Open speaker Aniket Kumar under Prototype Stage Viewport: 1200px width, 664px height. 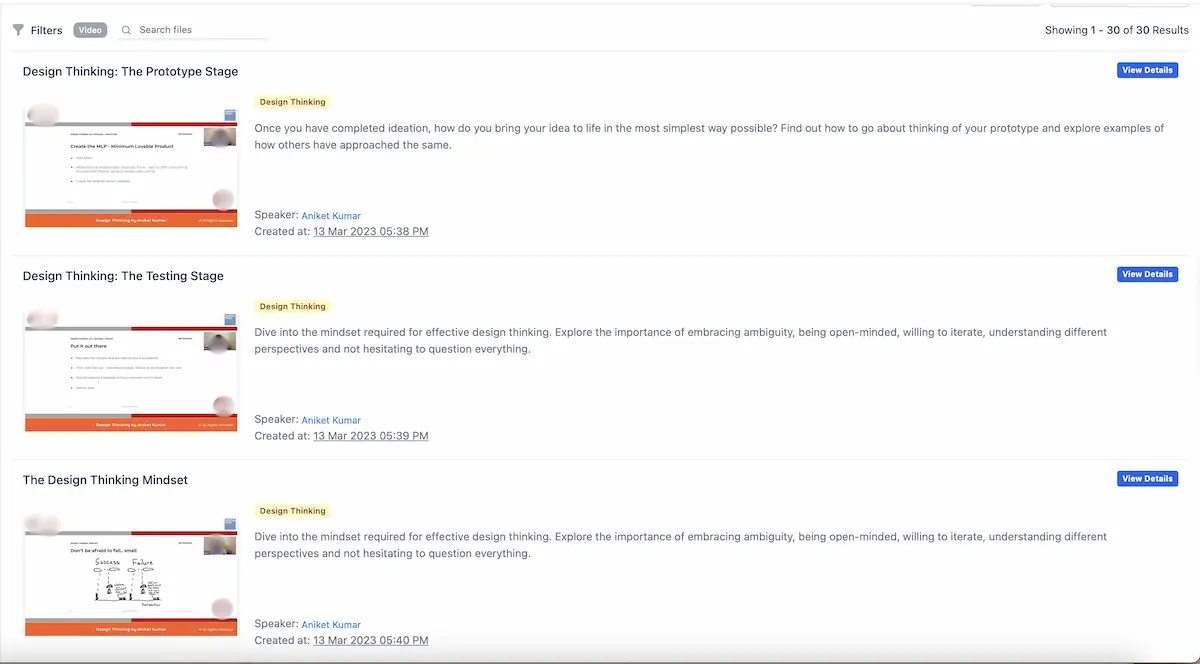331,215
